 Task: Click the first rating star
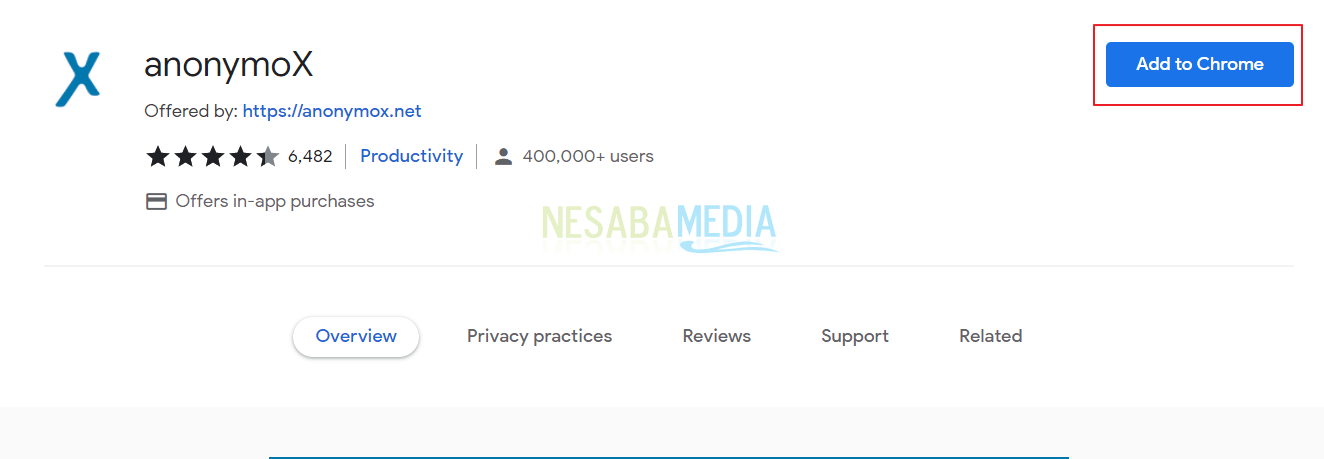[158, 156]
